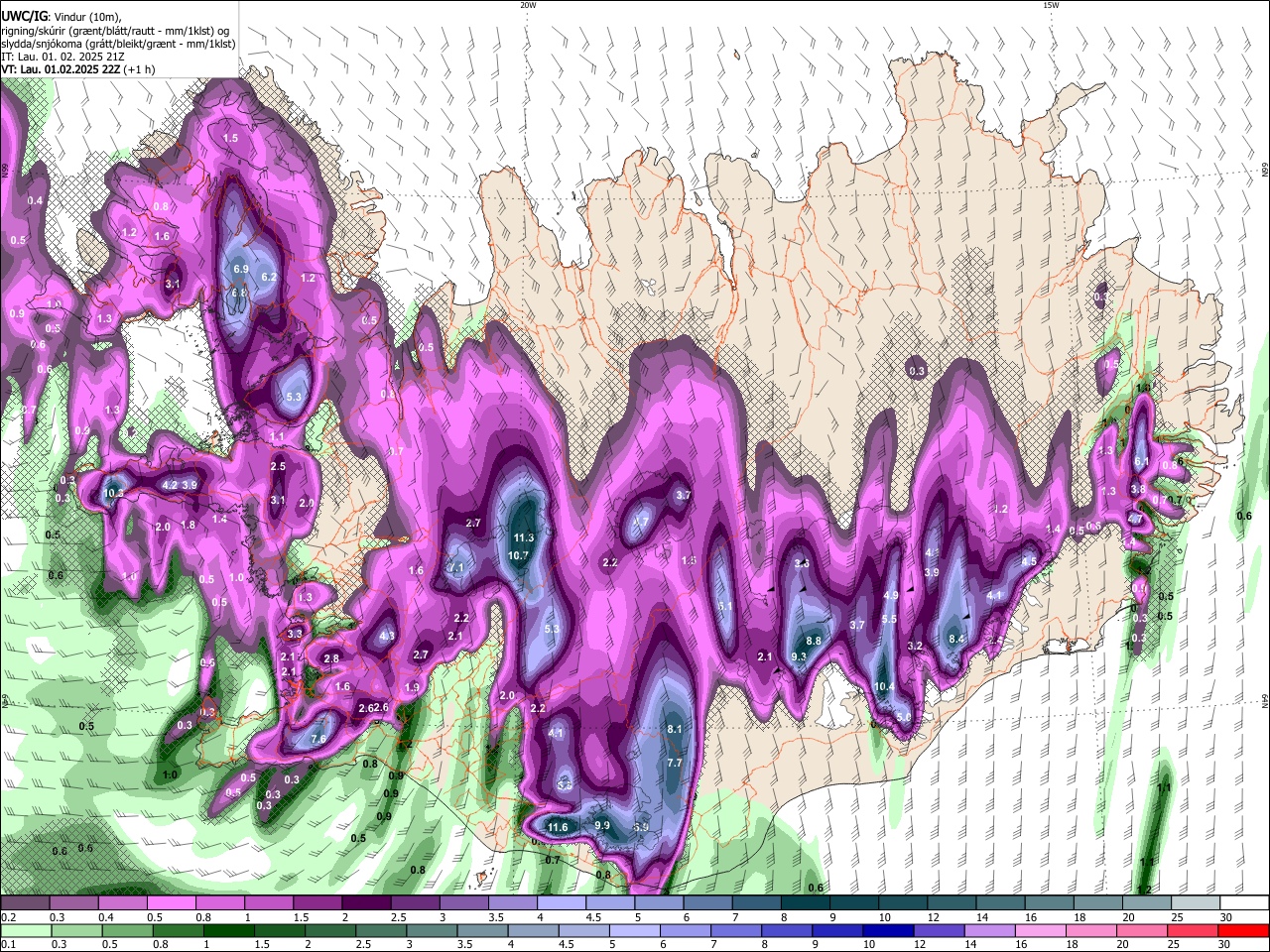
Task: Pick rain legend swatch between 1 and 1.5
Action: 228,931
